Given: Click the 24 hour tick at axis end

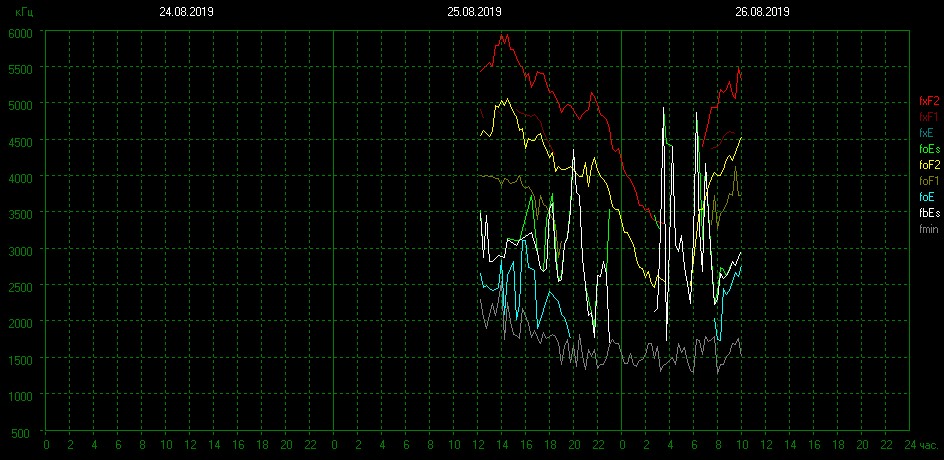Looking at the screenshot, I should click(908, 444).
